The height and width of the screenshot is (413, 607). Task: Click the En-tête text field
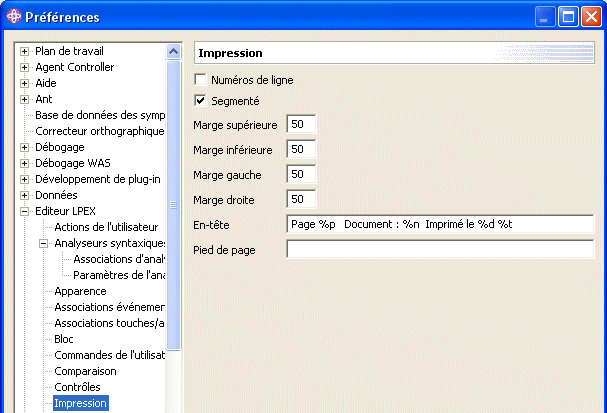(x=440, y=224)
